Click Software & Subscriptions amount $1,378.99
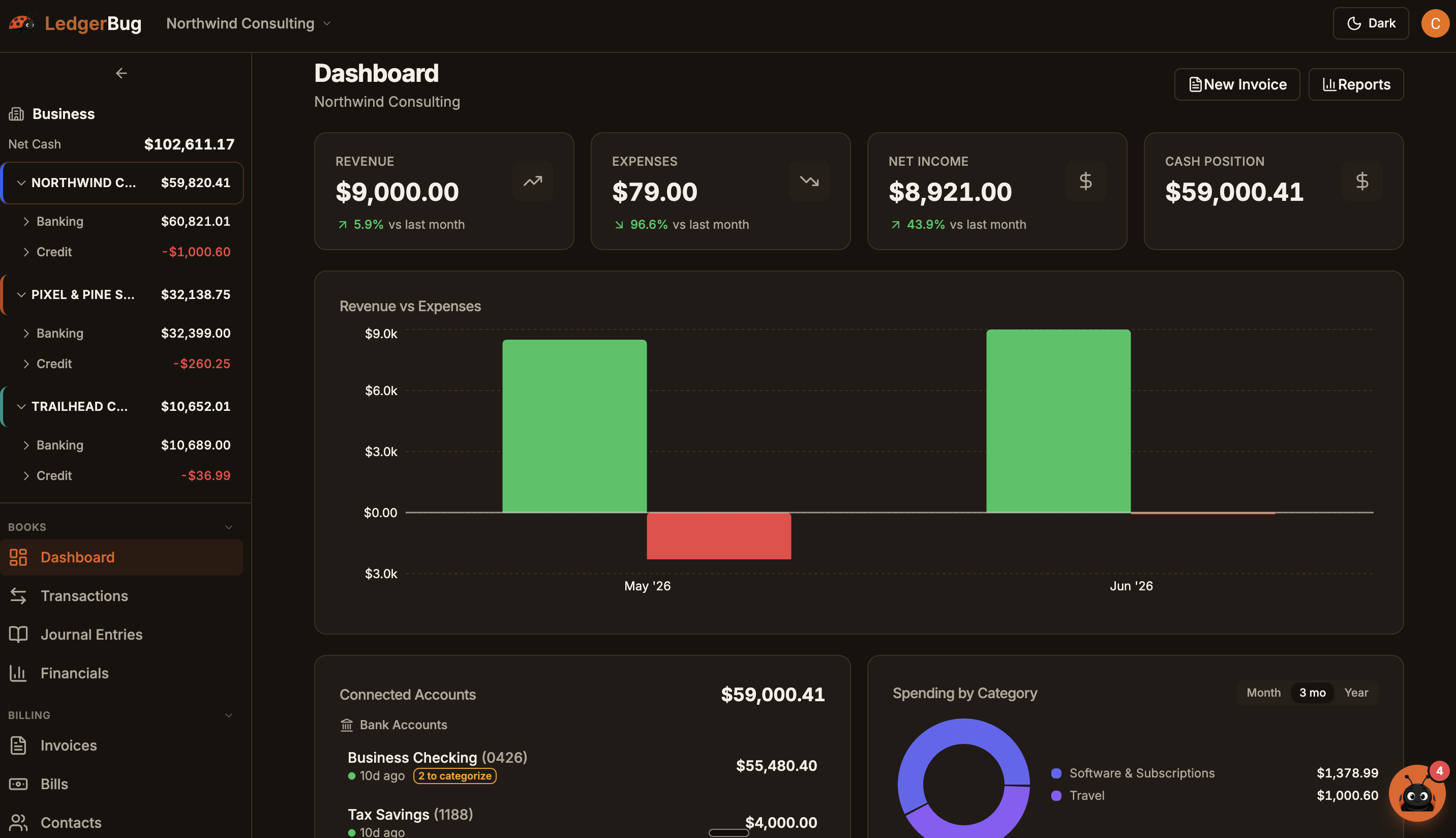This screenshot has height=838, width=1456. point(1347,773)
